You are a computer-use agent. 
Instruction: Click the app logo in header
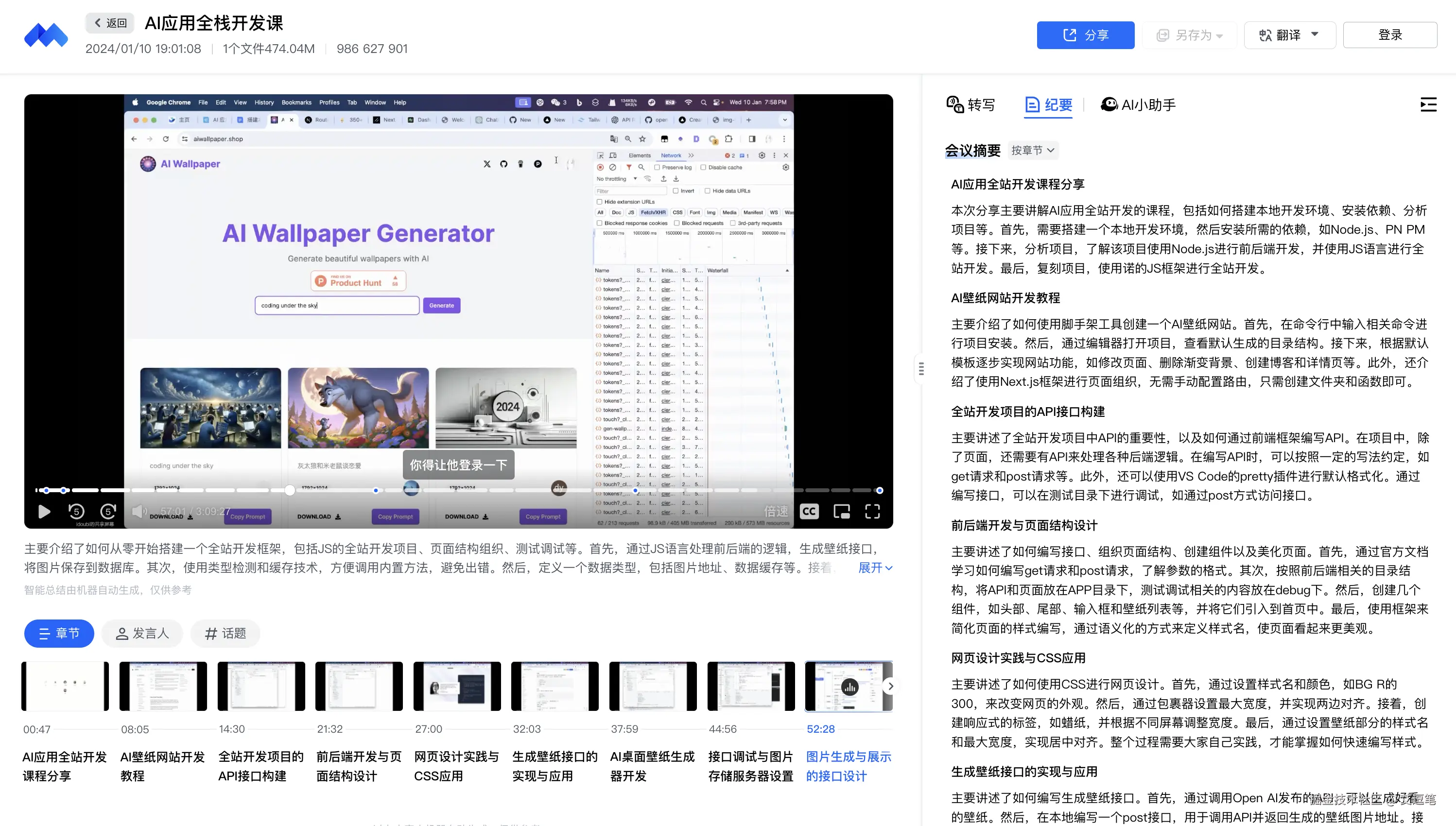[46, 35]
